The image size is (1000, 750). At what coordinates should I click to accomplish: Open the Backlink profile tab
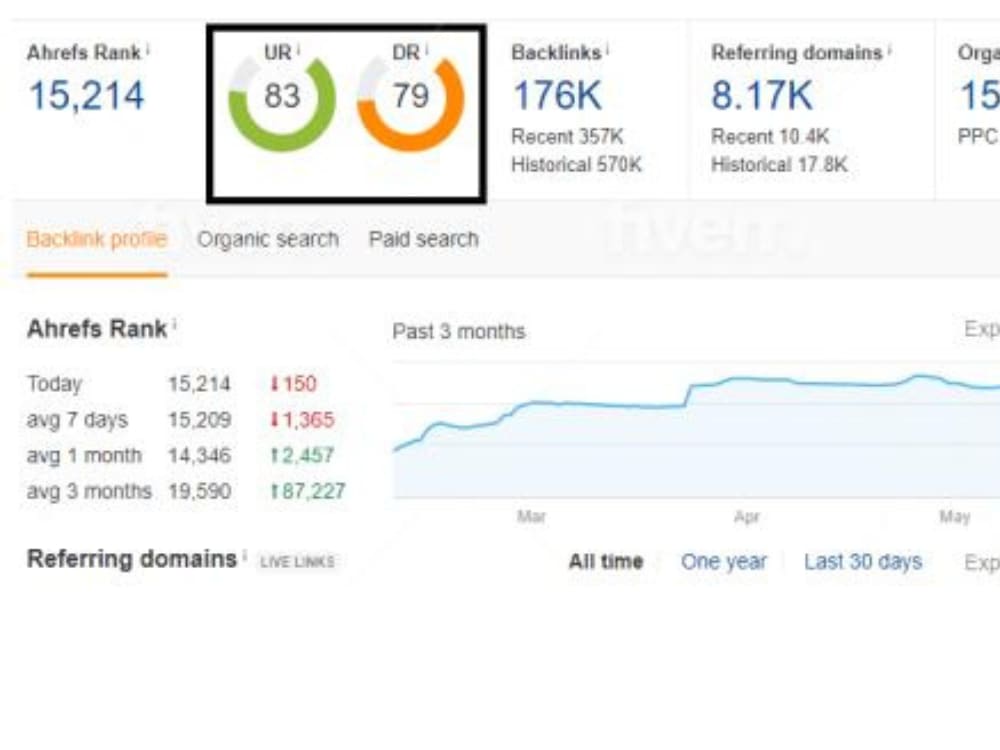[97, 239]
